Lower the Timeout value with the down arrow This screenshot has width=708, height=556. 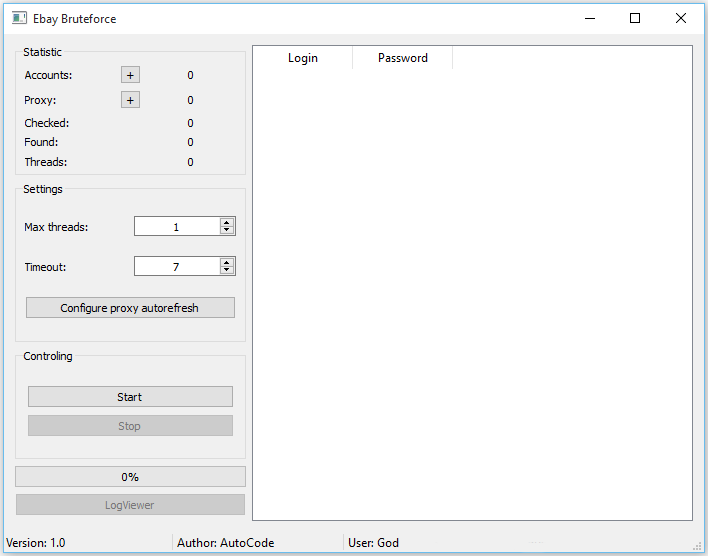pyautogui.click(x=227, y=270)
